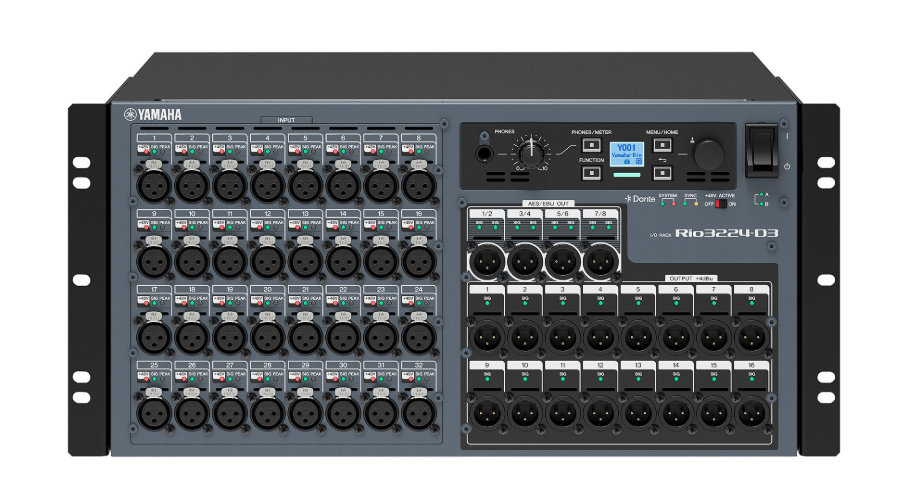Select input XLR connector 20
Screen dimensions: 910x495
[x=267, y=337]
